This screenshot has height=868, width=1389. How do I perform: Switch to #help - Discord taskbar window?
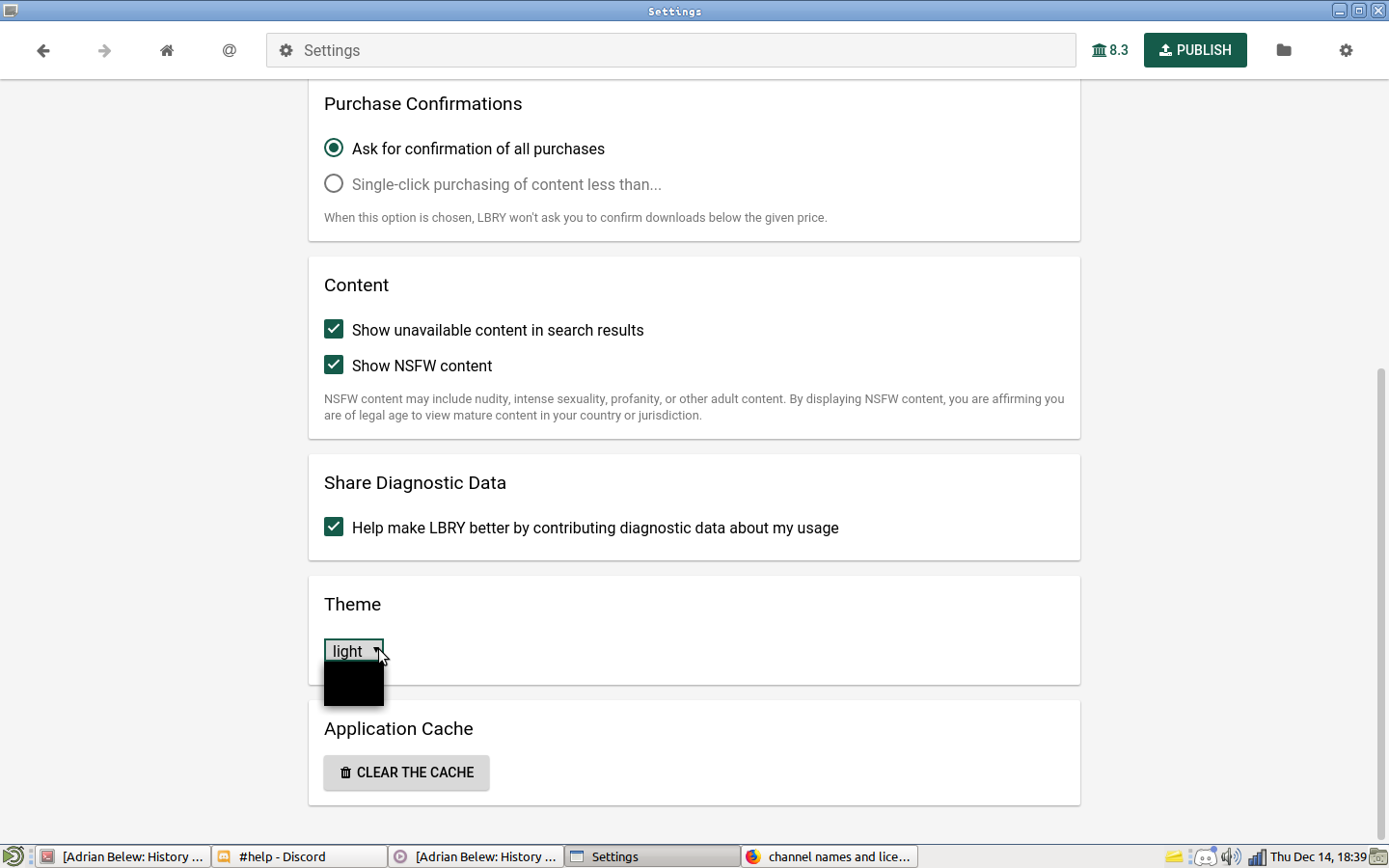pyautogui.click(x=299, y=856)
